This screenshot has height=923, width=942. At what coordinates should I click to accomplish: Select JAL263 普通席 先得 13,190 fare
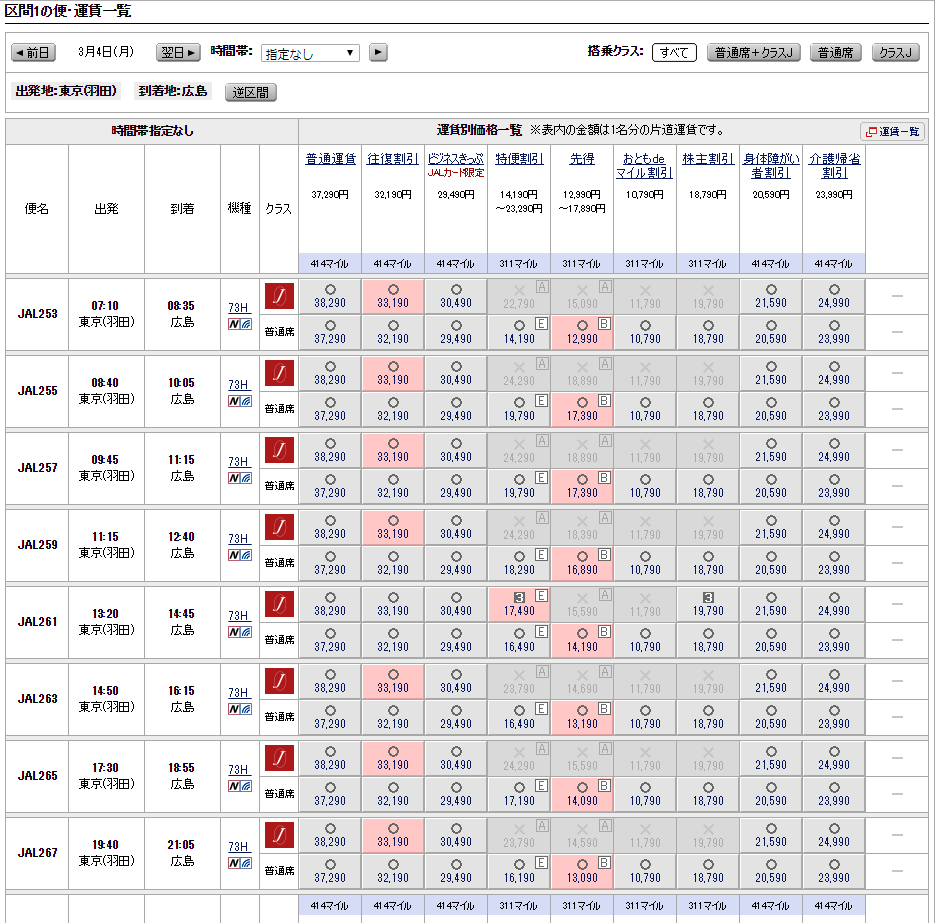582,717
